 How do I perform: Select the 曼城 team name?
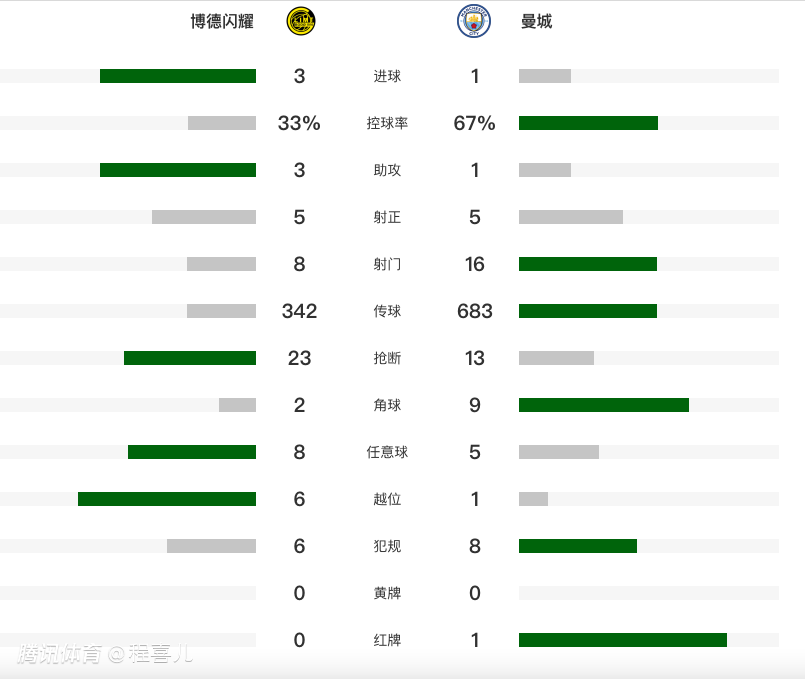536,21
